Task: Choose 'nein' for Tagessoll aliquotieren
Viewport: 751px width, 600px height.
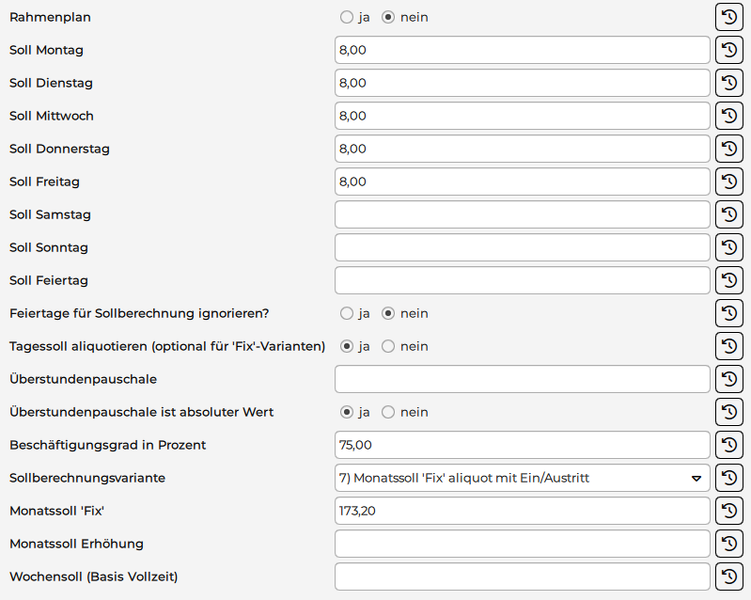Action: 389,346
